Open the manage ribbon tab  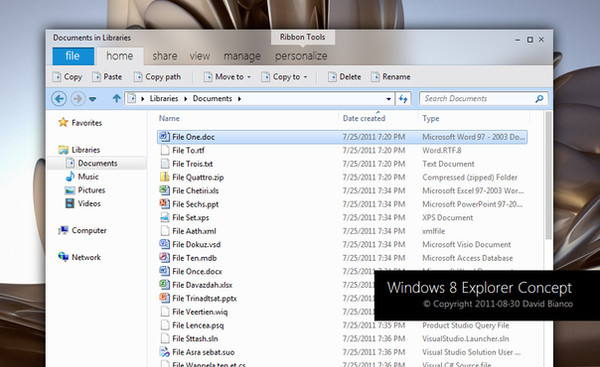242,56
